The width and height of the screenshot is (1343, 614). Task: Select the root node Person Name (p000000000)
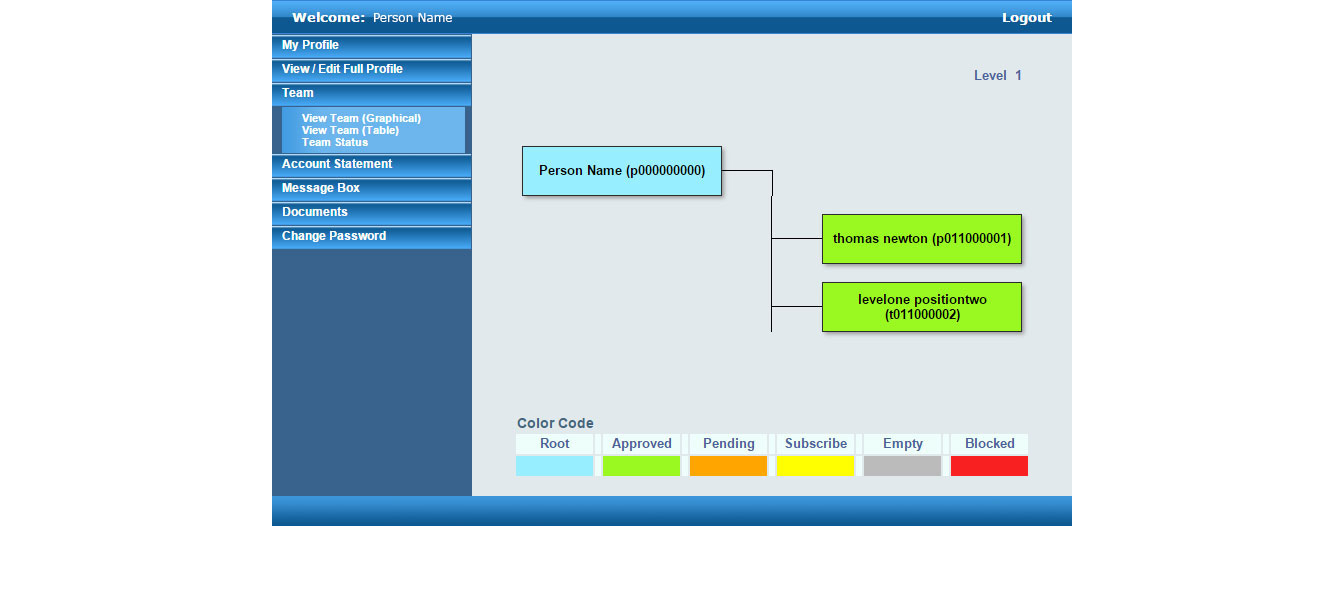(621, 170)
